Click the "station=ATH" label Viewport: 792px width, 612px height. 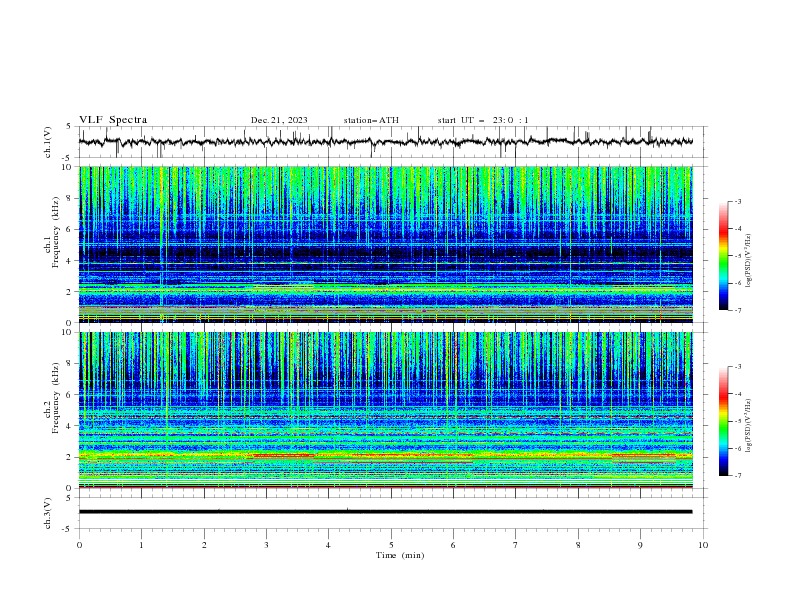[371, 120]
